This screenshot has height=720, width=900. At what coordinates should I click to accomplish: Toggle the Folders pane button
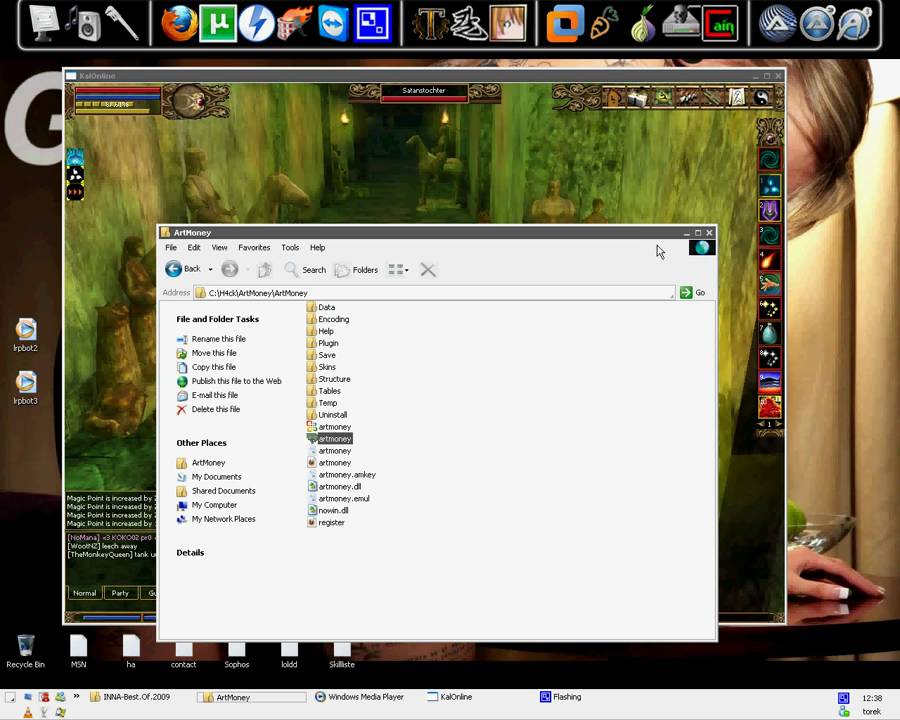click(x=356, y=269)
